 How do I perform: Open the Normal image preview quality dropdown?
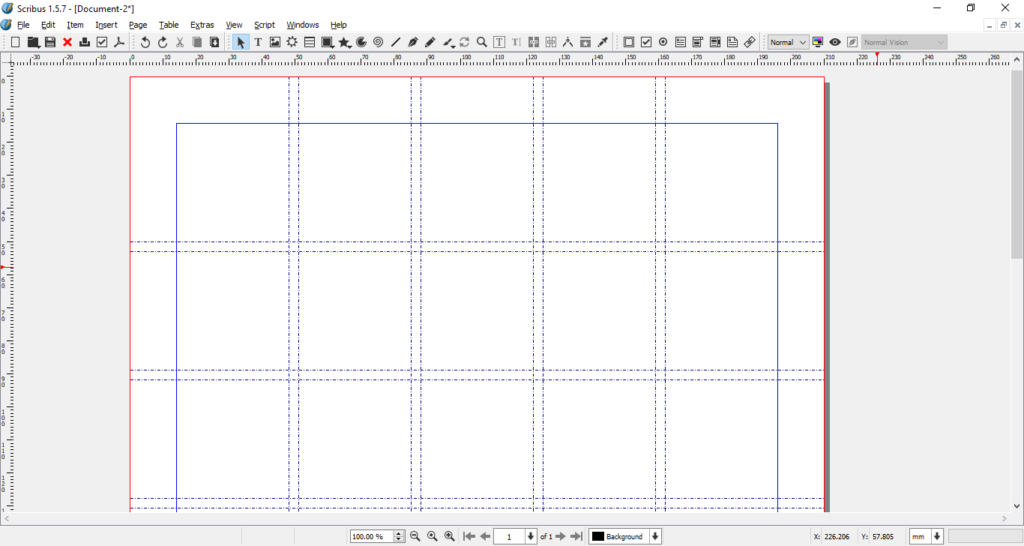788,42
